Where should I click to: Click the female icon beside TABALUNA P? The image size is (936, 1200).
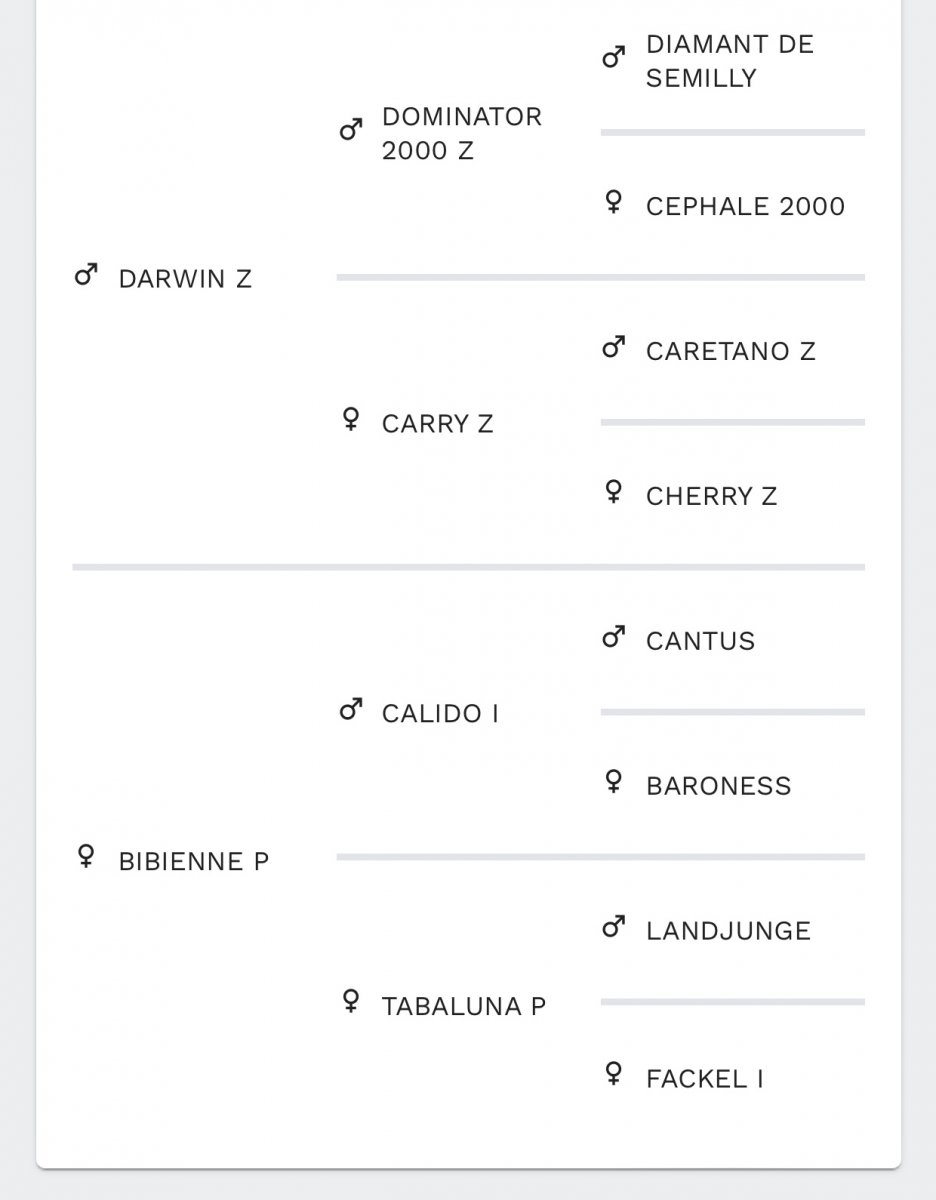click(x=350, y=1001)
